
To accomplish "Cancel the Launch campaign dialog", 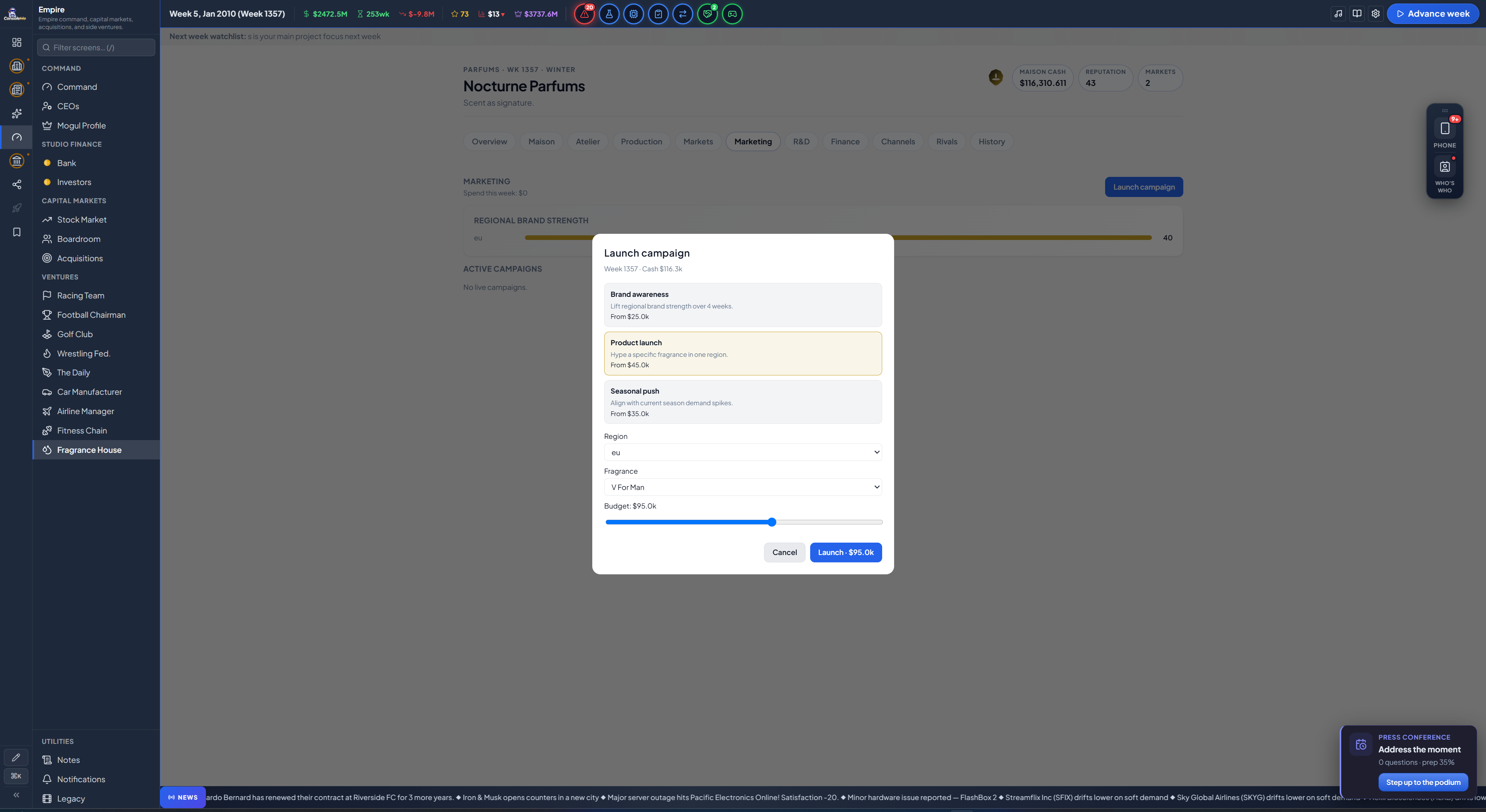I will pyautogui.click(x=785, y=552).
